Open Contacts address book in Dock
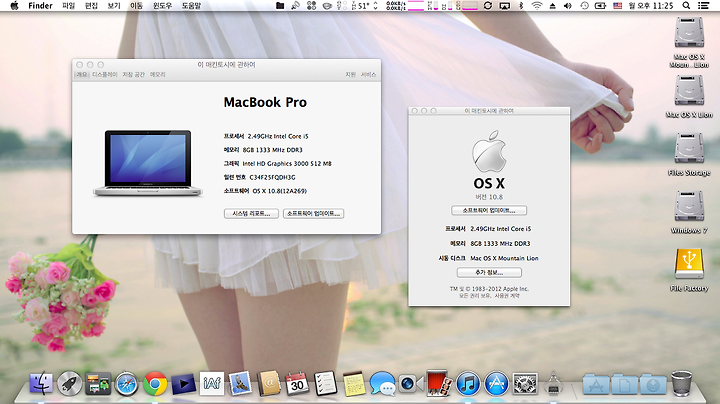 point(269,383)
